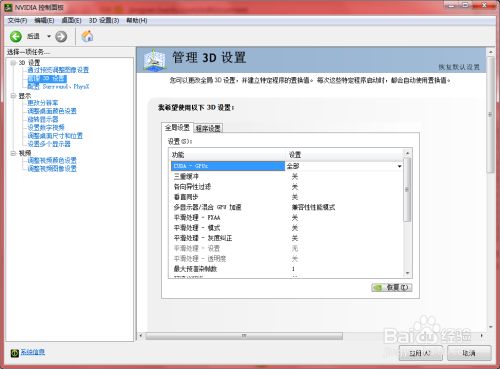The width and height of the screenshot is (500, 369).
Task: Click the 兼容性性能模式 value
Action: [313, 207]
